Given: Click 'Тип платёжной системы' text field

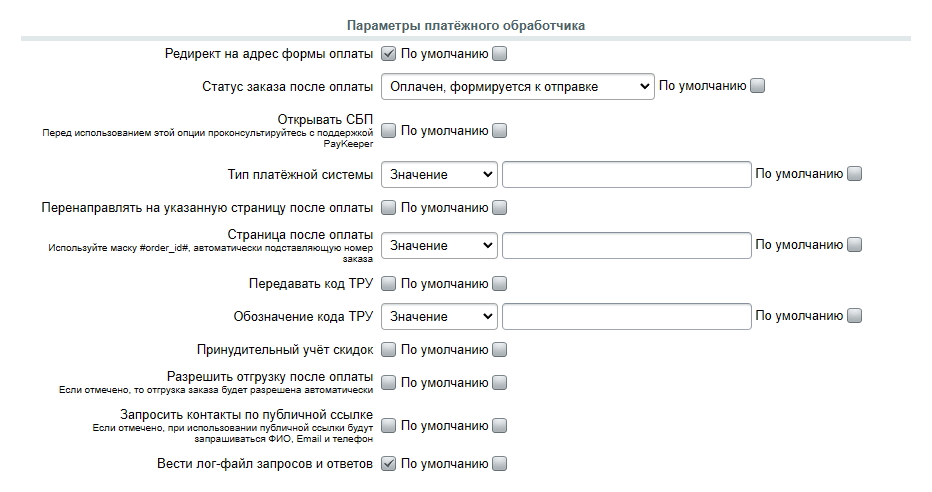Looking at the screenshot, I should point(626,175).
